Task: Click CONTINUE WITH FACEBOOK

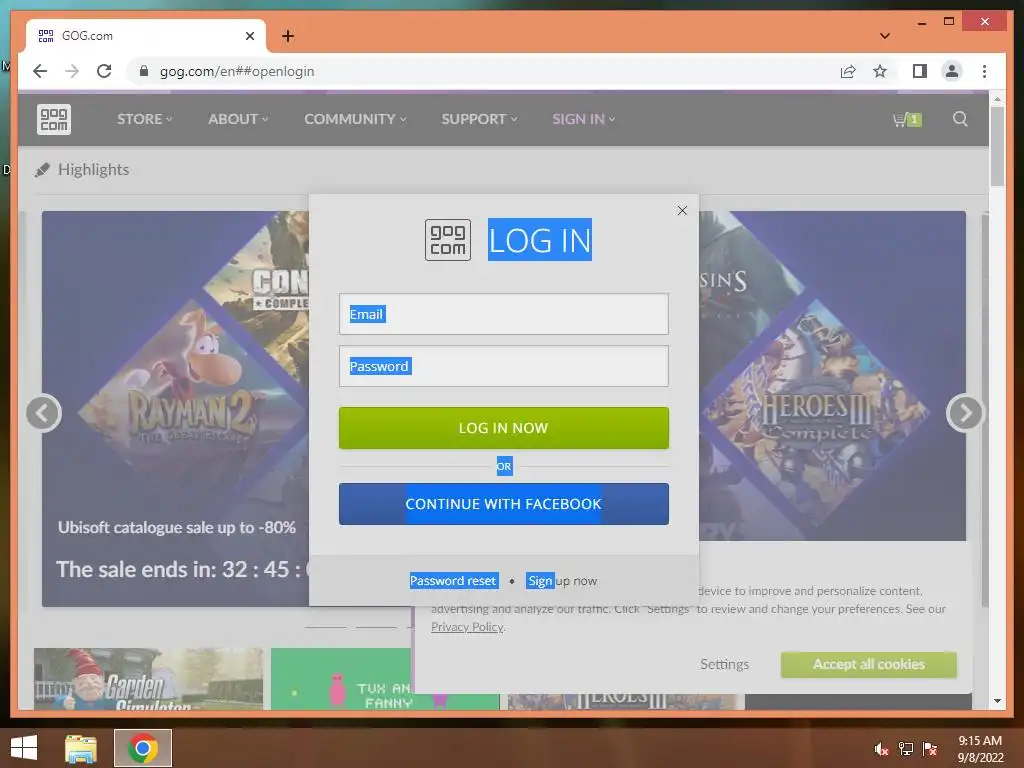Action: point(504,504)
